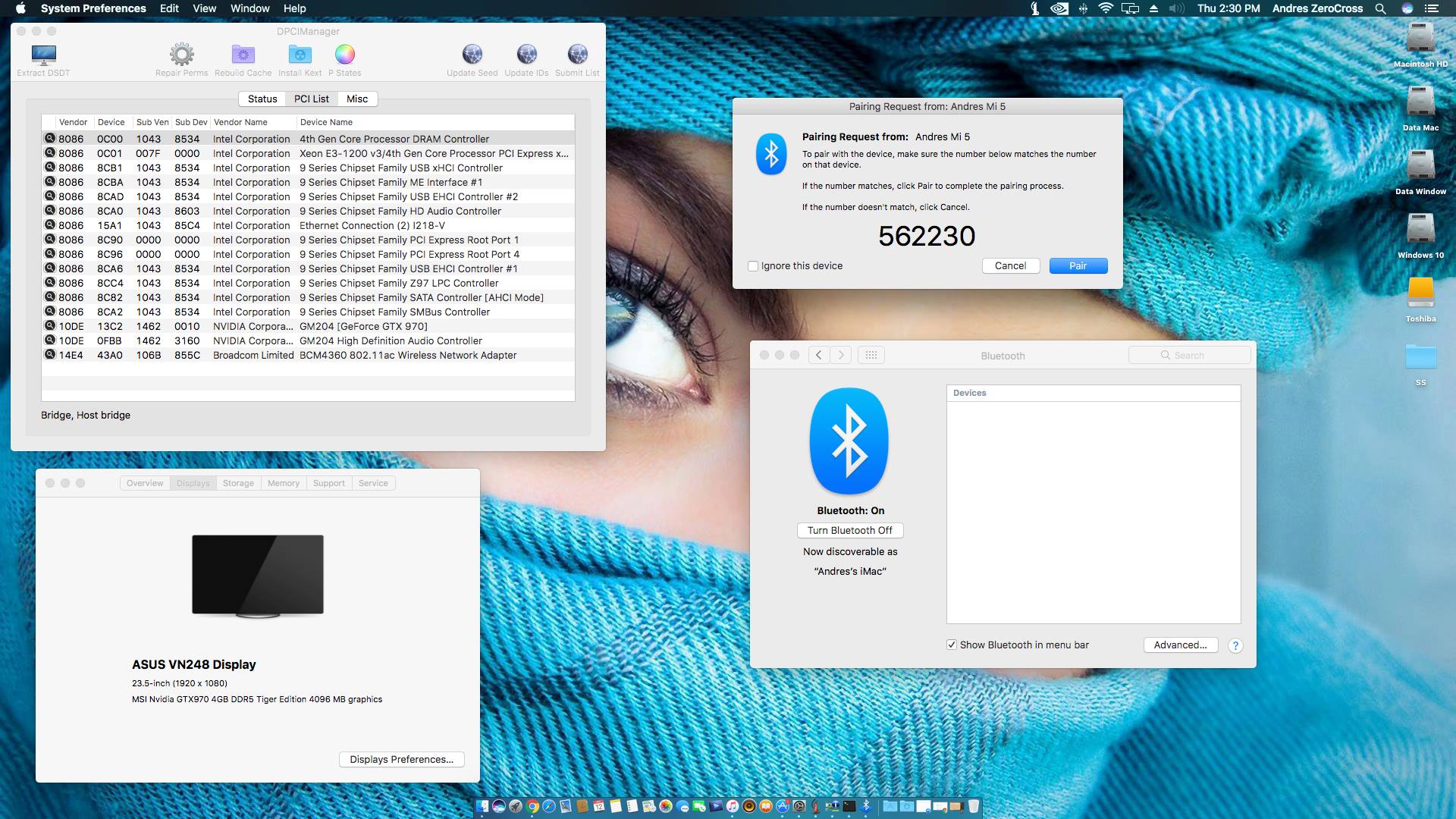Screen dimensions: 1456x819
Task: Click the Pair button
Action: coord(1078,266)
